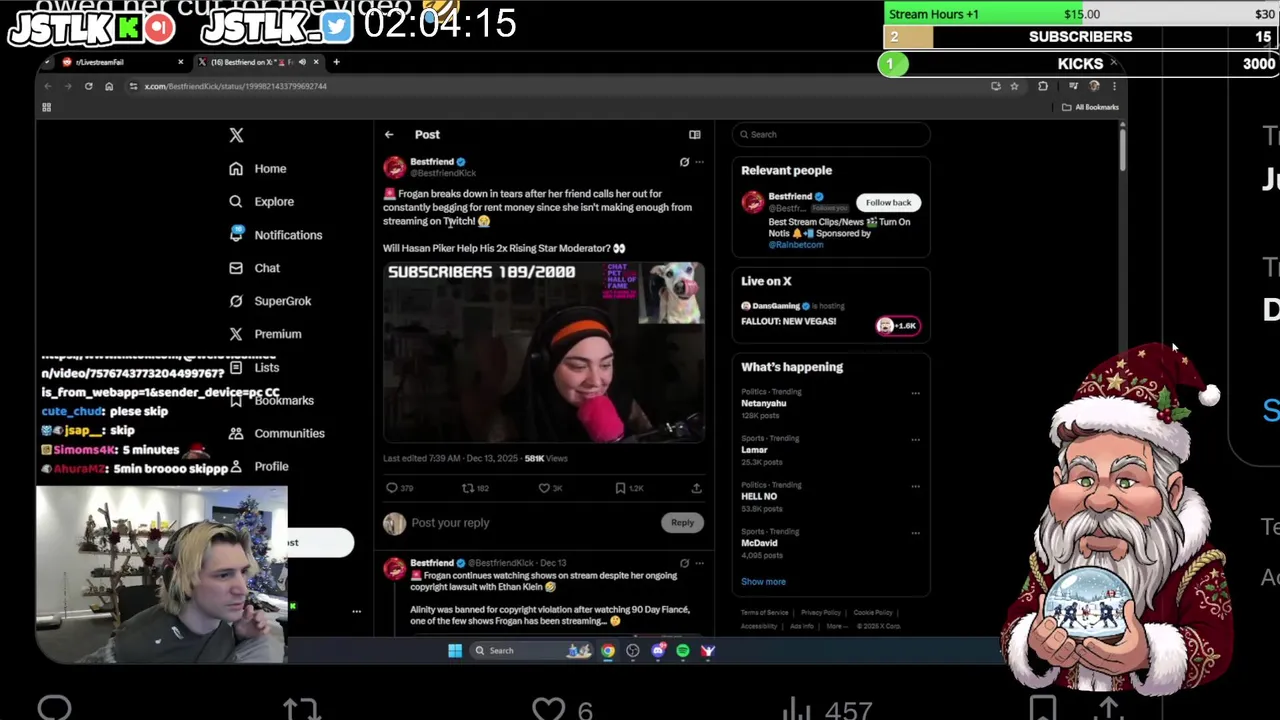1280x720 pixels.
Task: Open Cookie Policy footer link
Action: coord(872,613)
